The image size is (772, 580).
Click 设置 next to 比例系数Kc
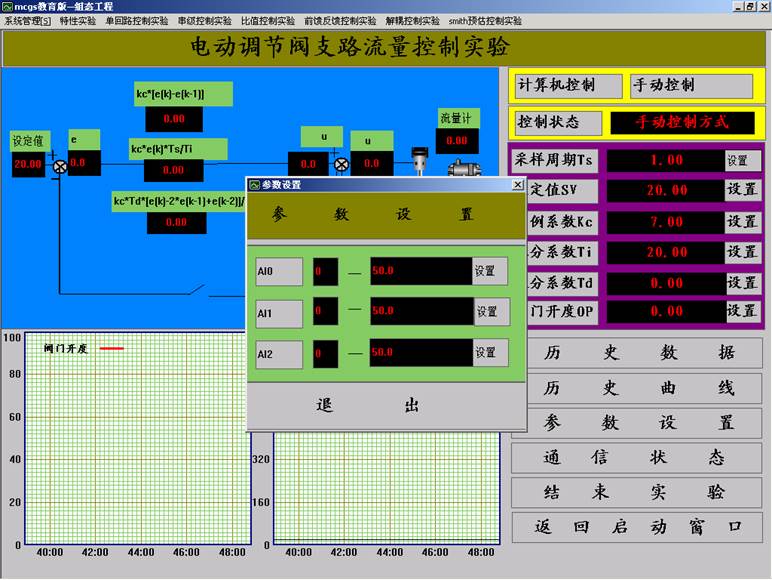pyautogui.click(x=741, y=221)
